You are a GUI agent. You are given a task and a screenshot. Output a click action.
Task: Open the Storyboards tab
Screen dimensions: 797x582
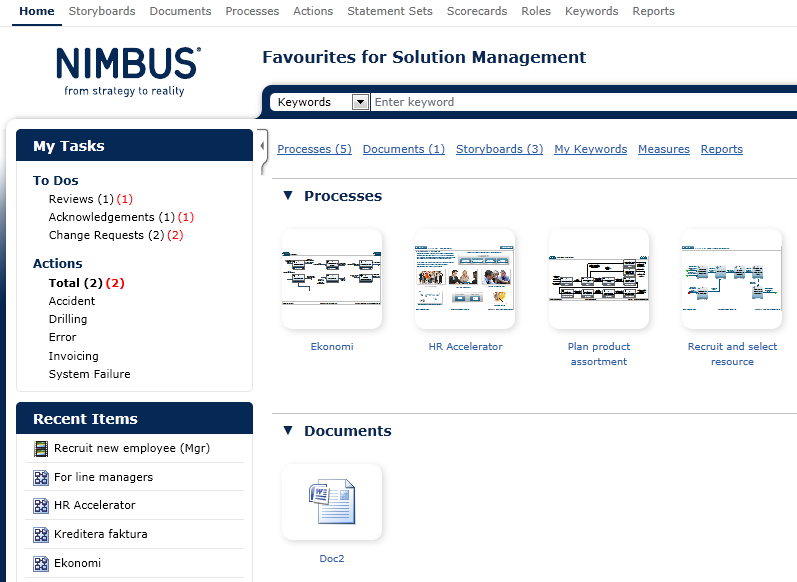(x=102, y=11)
